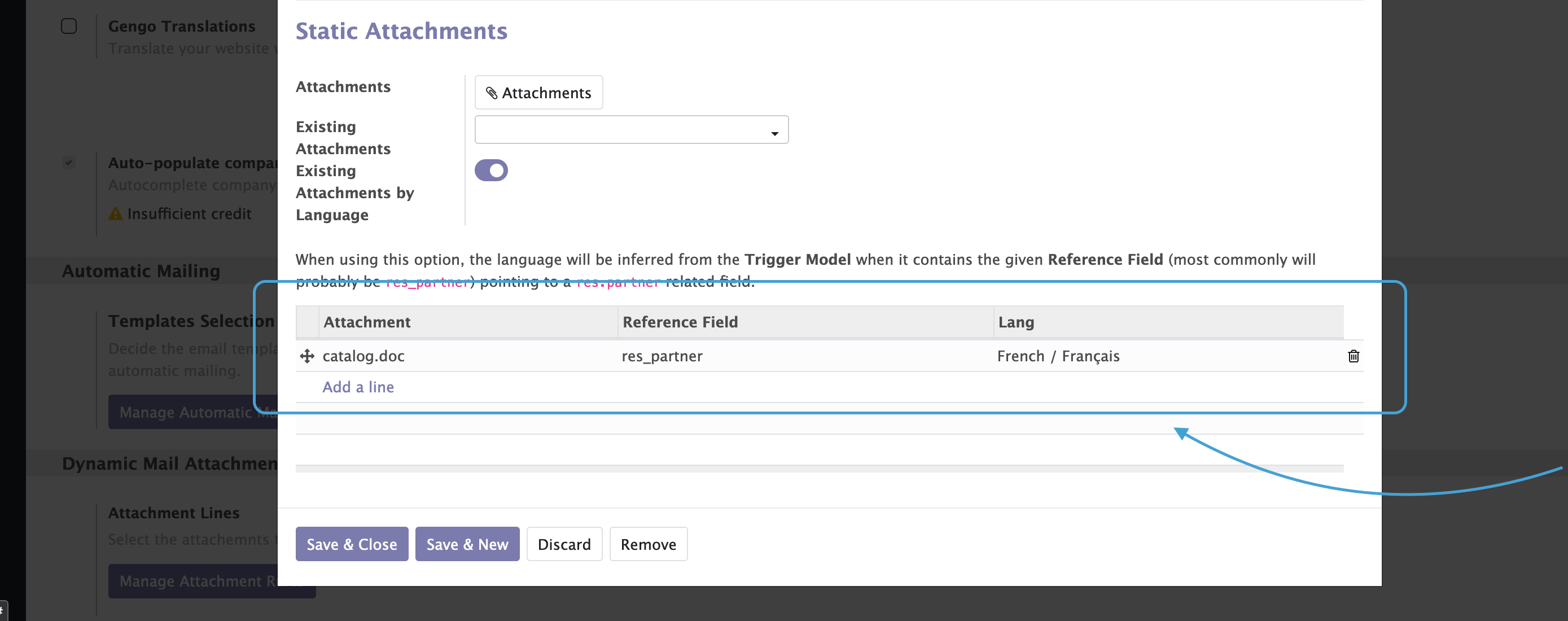Image resolution: width=1568 pixels, height=621 pixels.
Task: Click the Attachment column header
Action: tap(367, 322)
